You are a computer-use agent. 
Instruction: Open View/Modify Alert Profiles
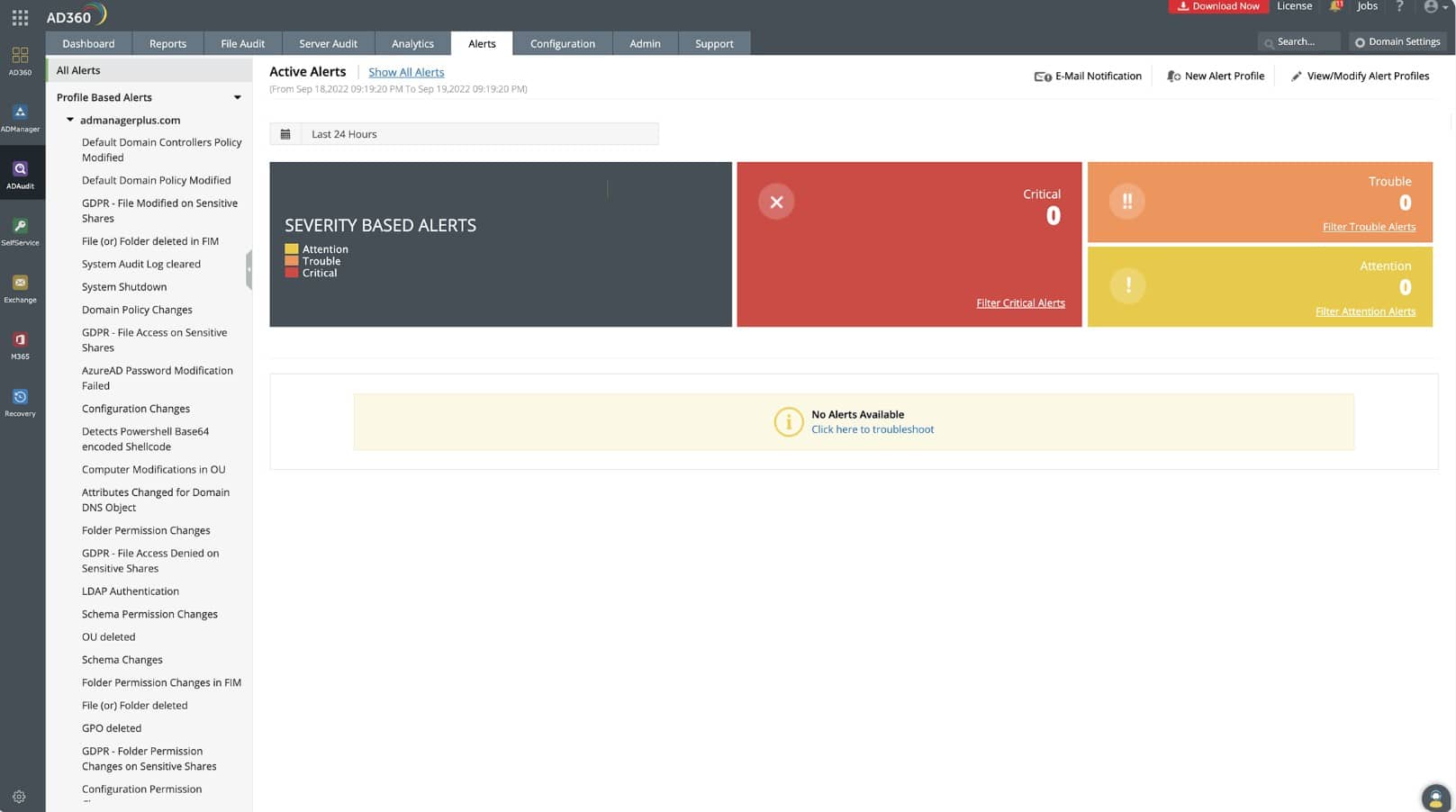(1360, 77)
